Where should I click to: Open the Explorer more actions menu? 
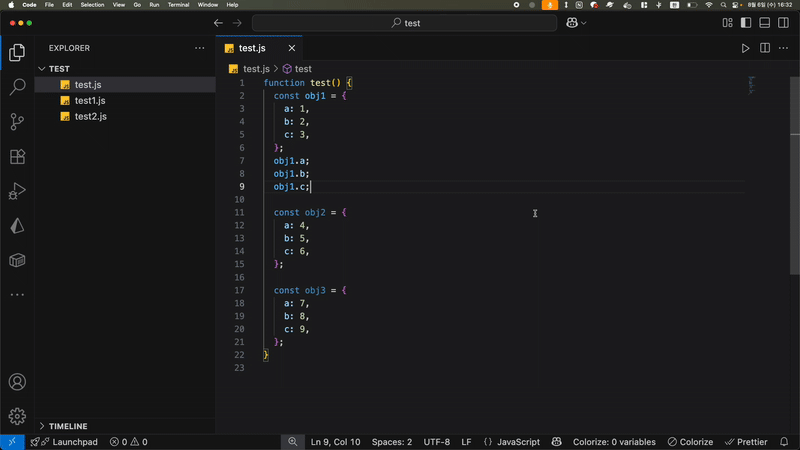tap(200, 48)
